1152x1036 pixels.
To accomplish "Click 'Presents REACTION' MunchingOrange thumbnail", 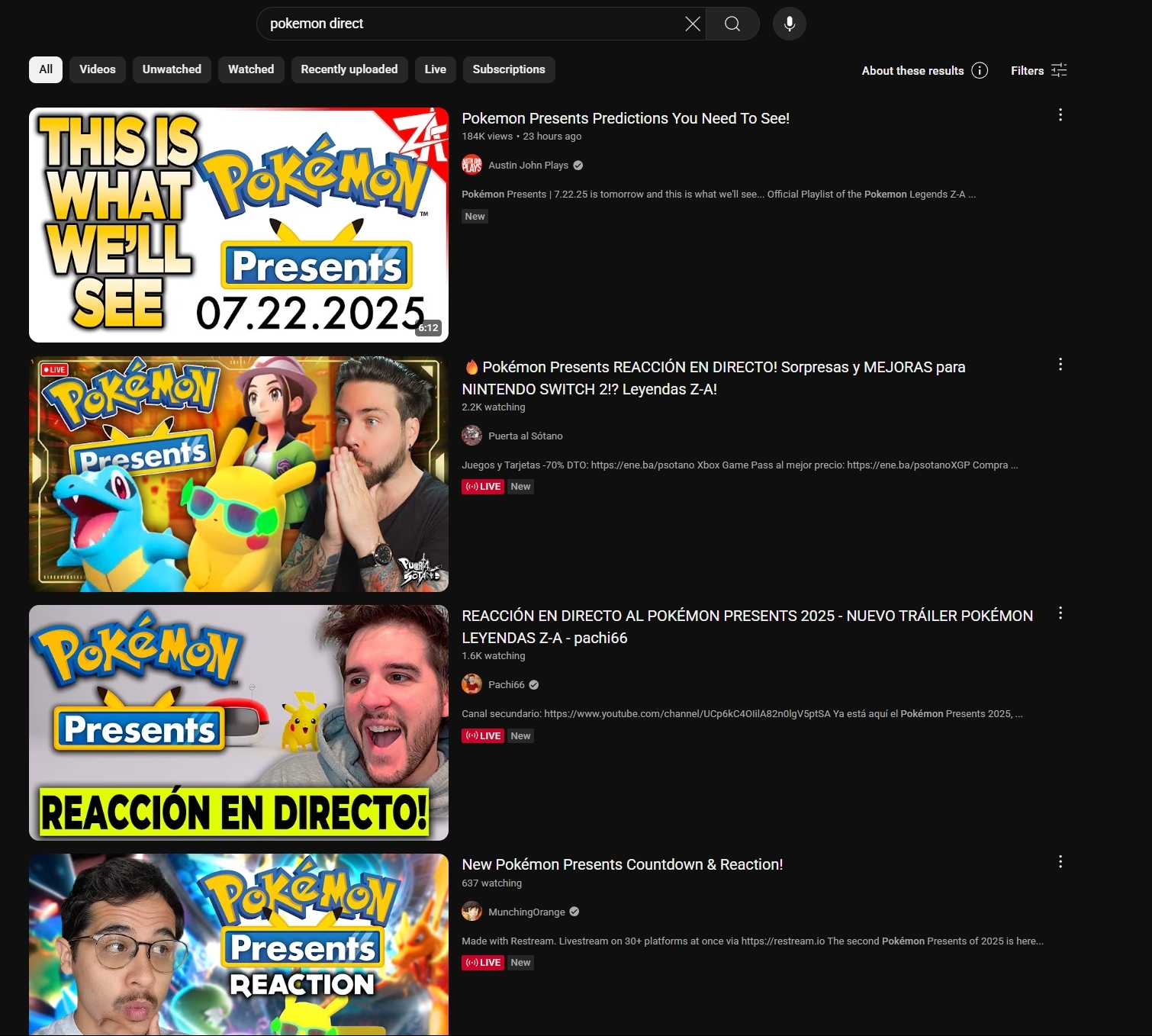I will click(x=239, y=944).
